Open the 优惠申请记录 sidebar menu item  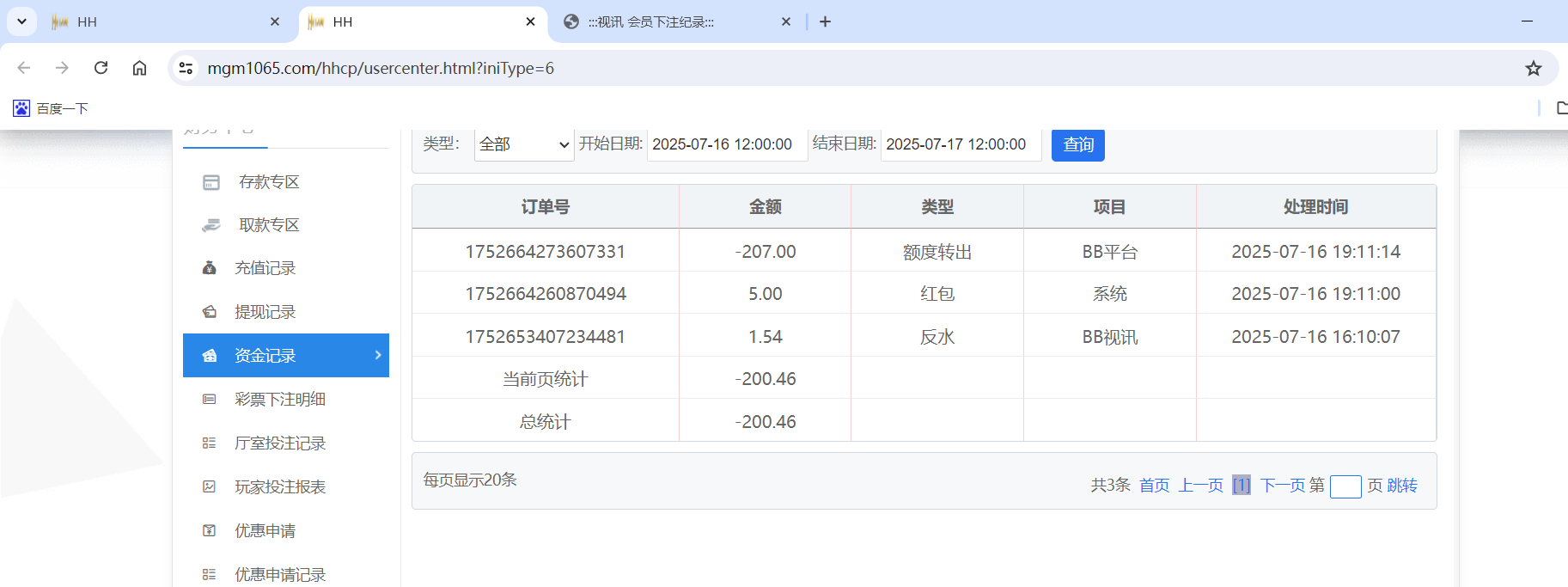click(280, 574)
